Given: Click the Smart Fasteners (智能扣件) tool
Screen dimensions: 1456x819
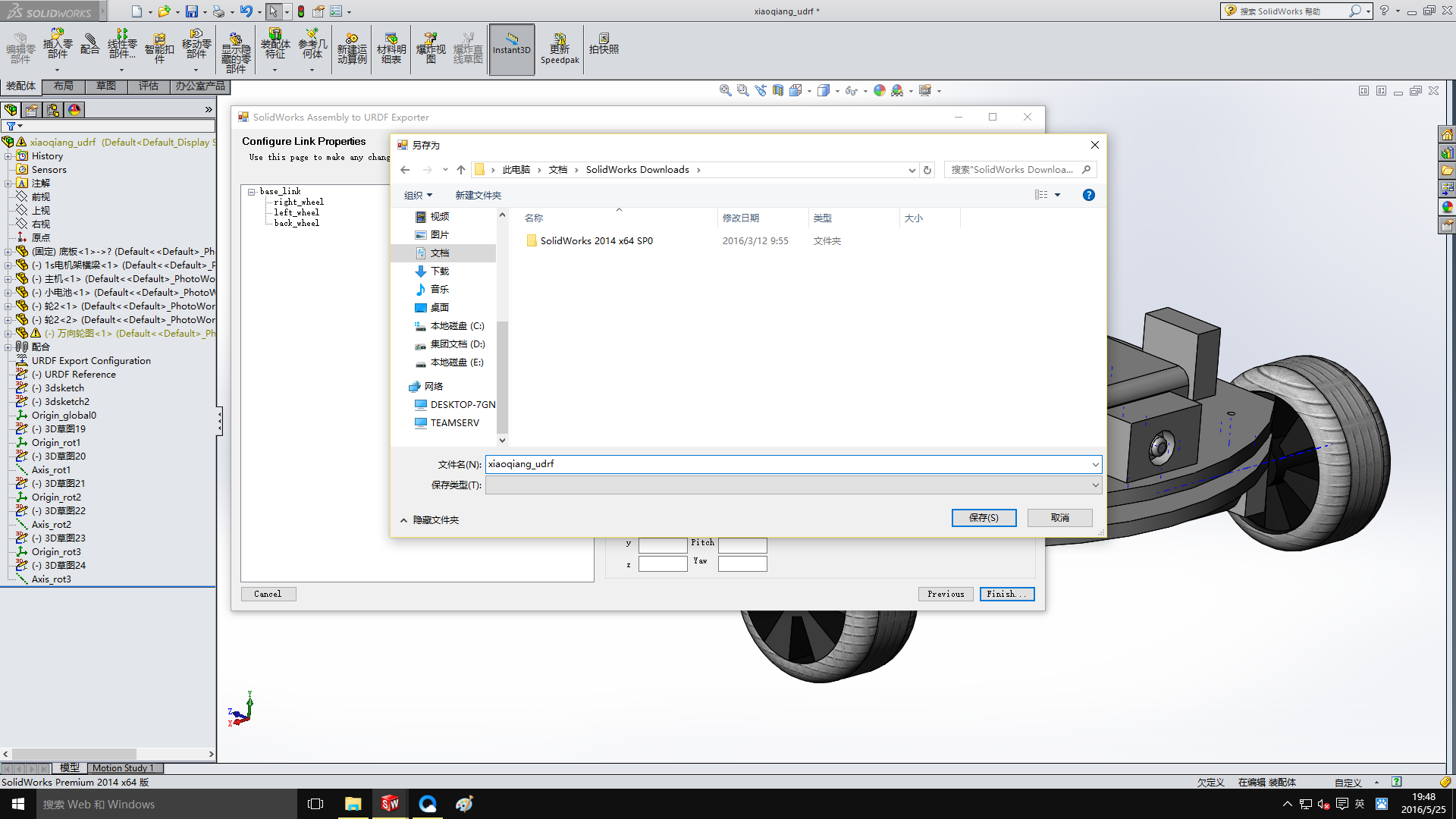Looking at the screenshot, I should (x=159, y=47).
